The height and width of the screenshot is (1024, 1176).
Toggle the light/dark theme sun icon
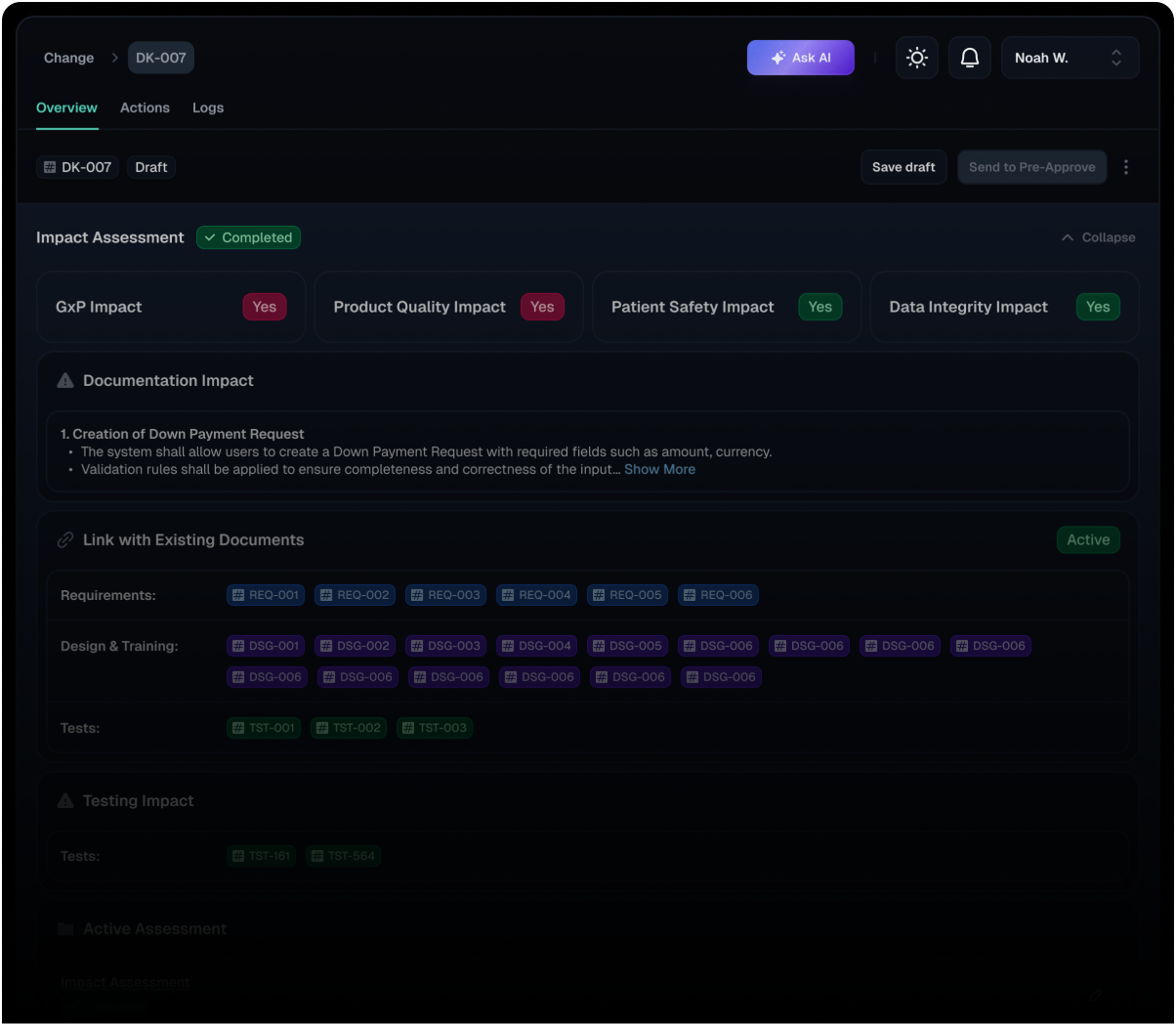[x=916, y=58]
